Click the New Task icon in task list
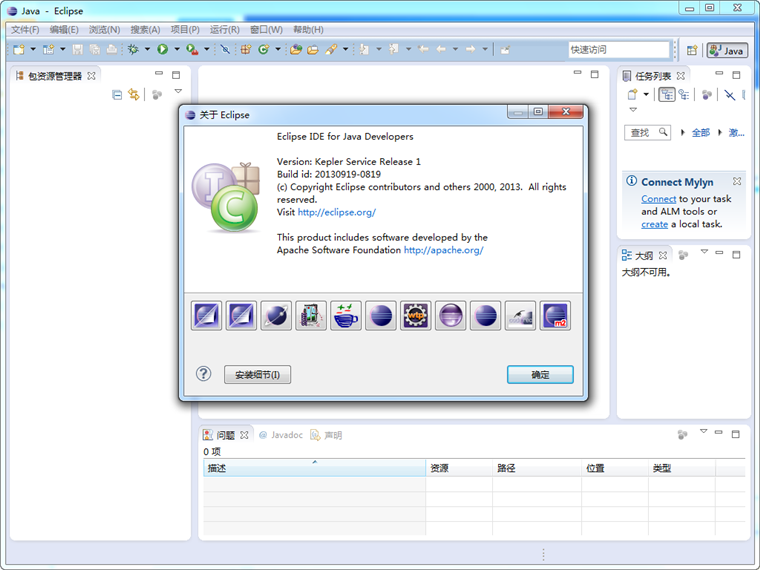 [x=633, y=94]
